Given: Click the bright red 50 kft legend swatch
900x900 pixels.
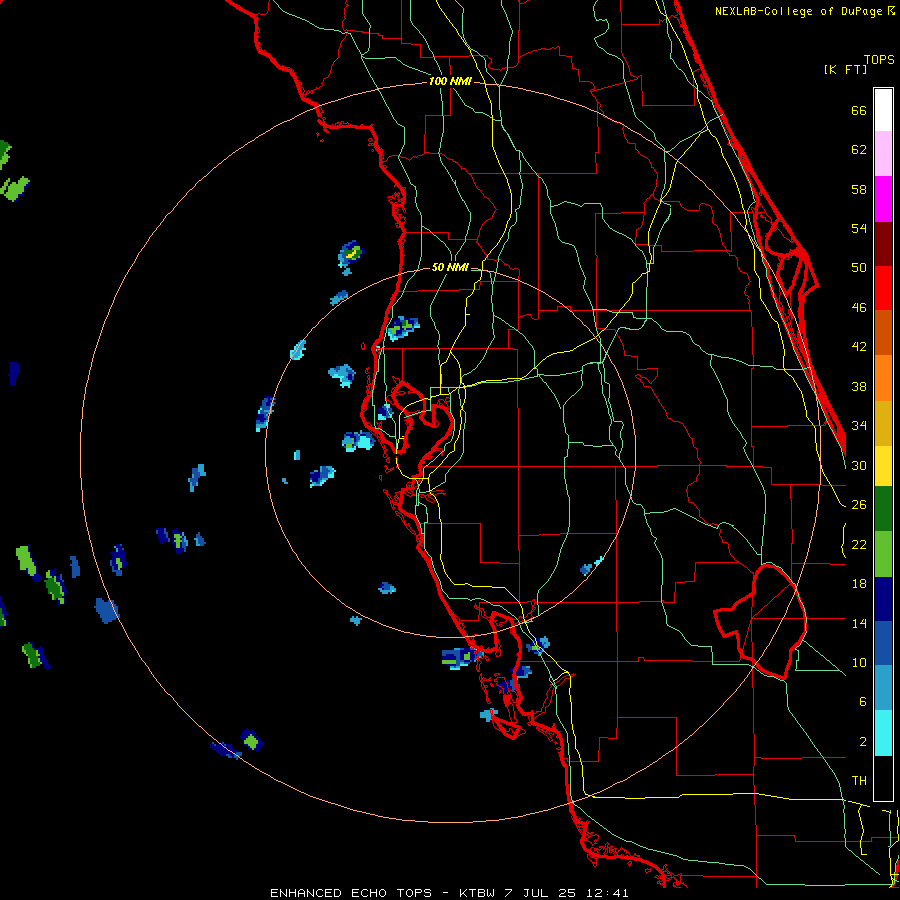Looking at the screenshot, I should coord(883,288).
